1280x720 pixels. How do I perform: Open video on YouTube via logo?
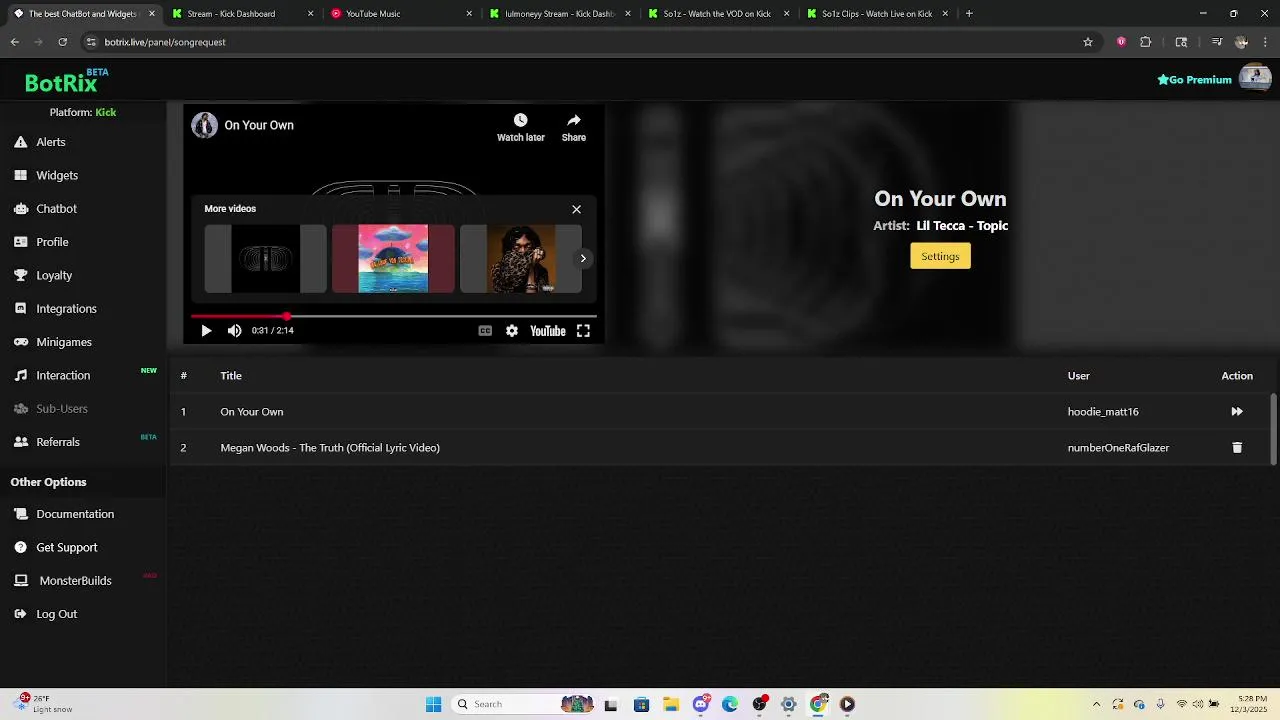click(547, 331)
